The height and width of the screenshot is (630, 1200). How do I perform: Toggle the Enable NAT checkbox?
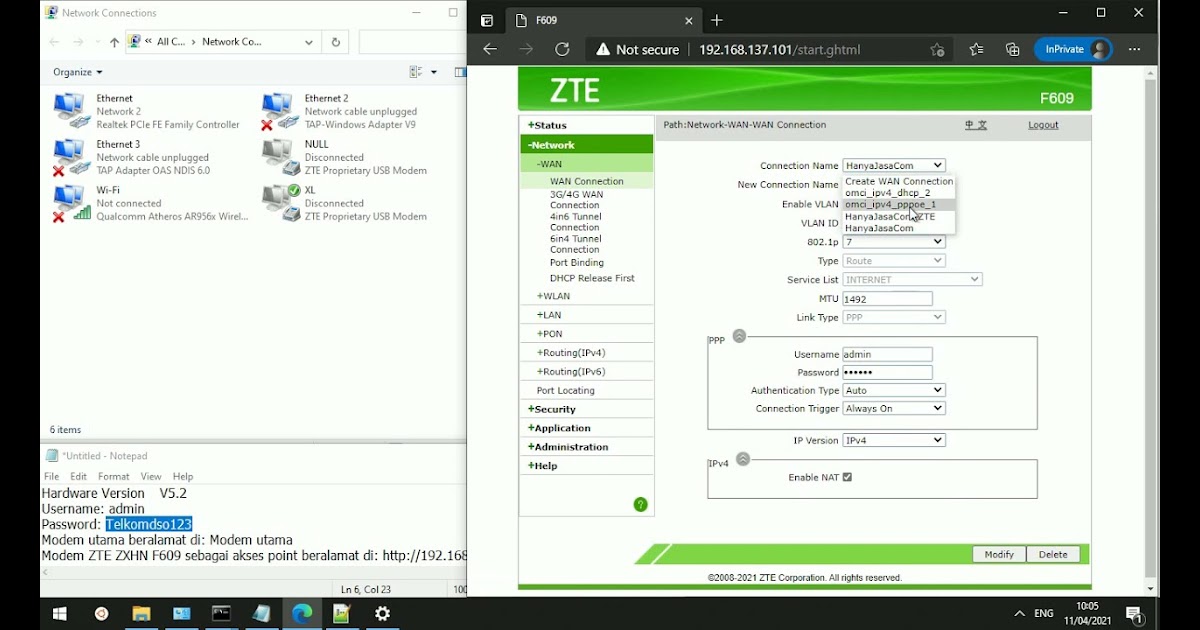pos(847,477)
